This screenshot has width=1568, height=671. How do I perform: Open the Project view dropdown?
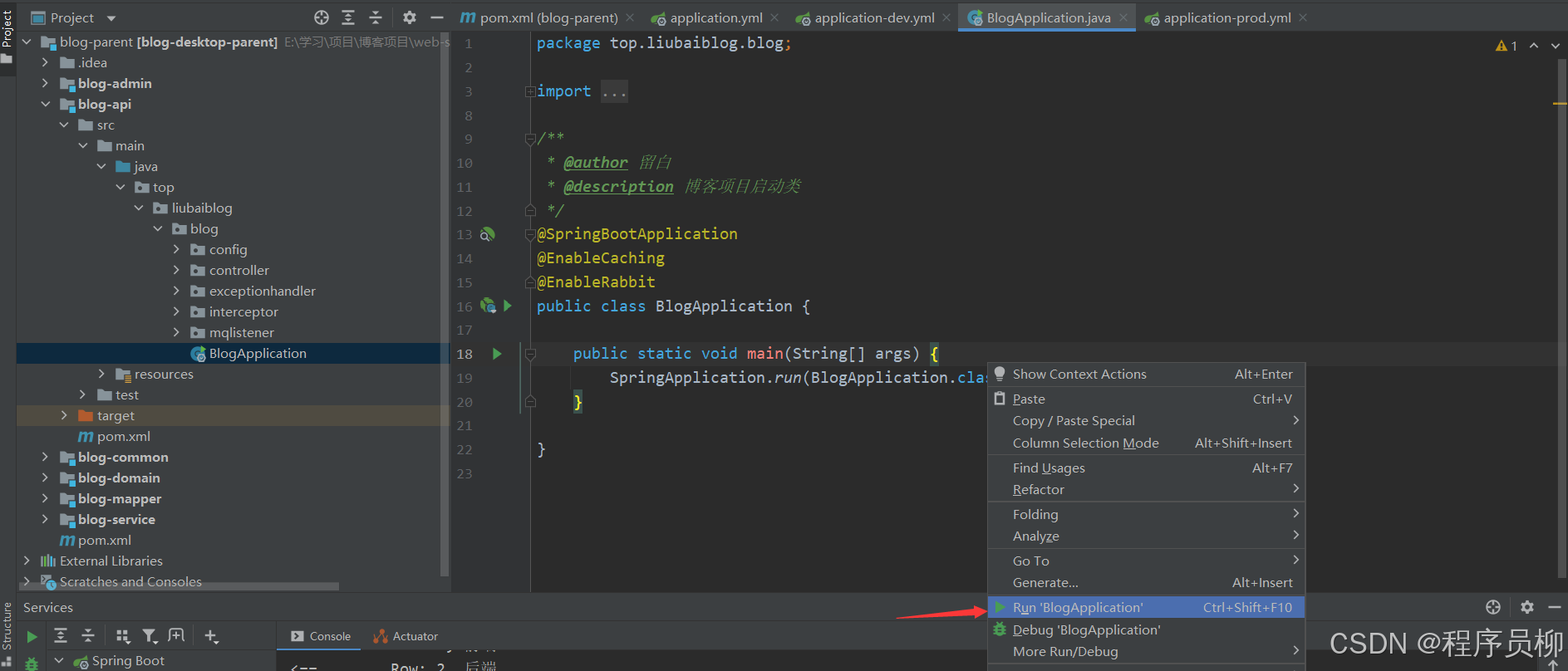(111, 17)
